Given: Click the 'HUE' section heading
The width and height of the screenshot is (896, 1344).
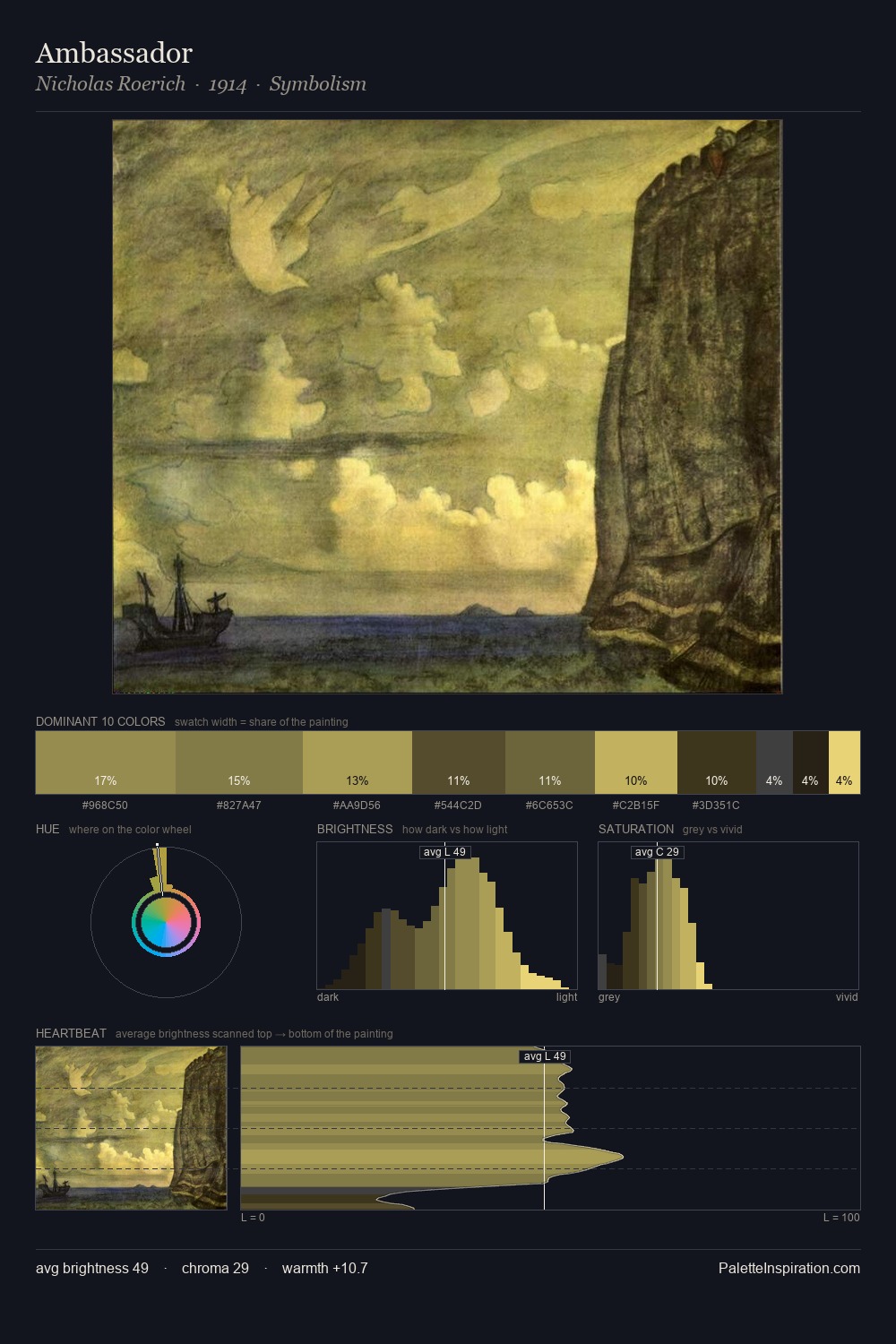Looking at the screenshot, I should (x=47, y=829).
